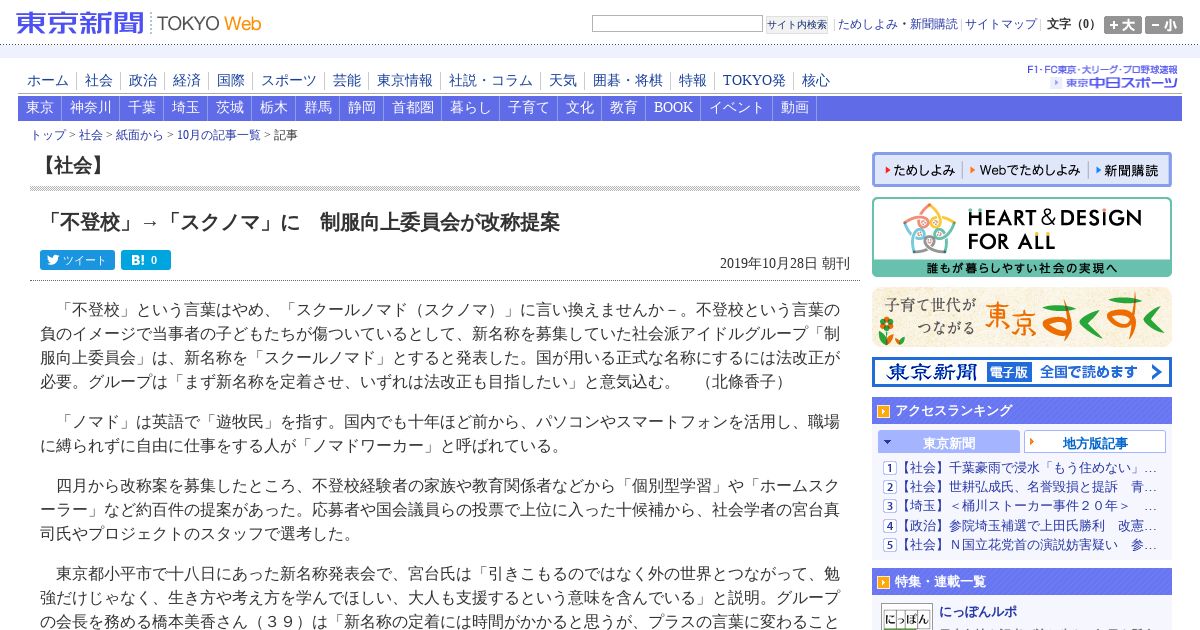Open the 東京中日スポーツ banner
This screenshot has height=630, width=1200.
(x=1103, y=77)
